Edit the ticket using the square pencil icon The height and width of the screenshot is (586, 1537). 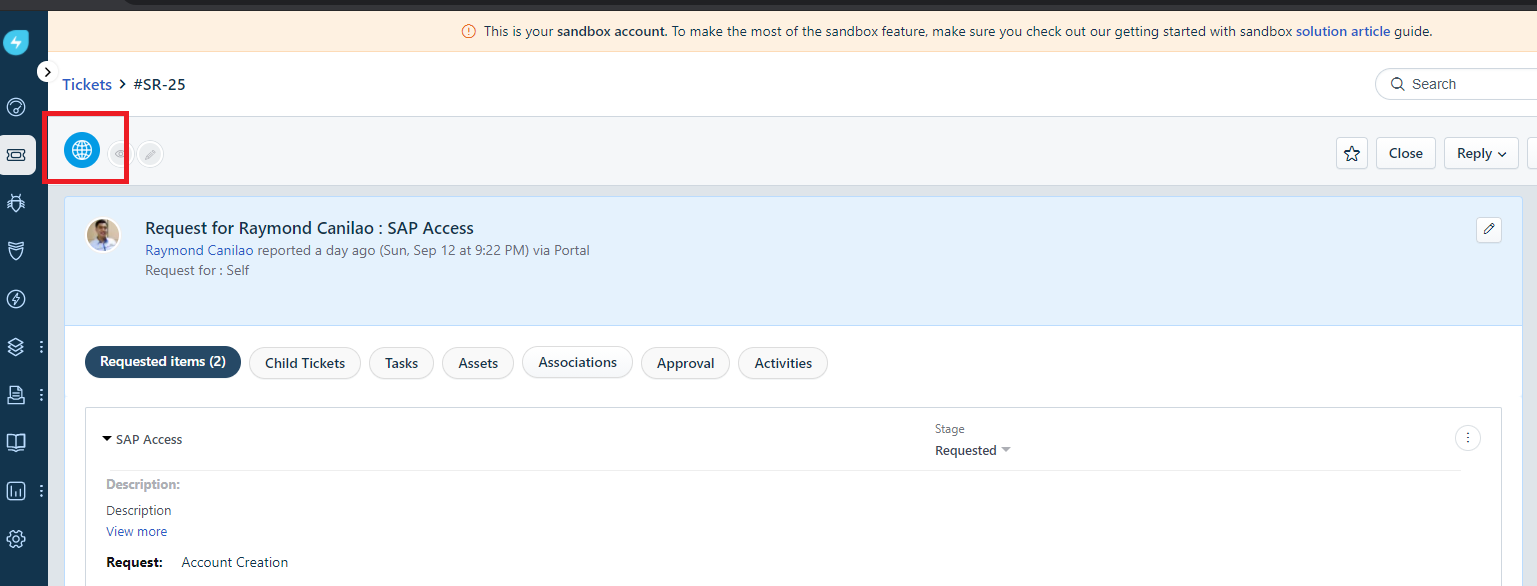pyautogui.click(x=1489, y=229)
